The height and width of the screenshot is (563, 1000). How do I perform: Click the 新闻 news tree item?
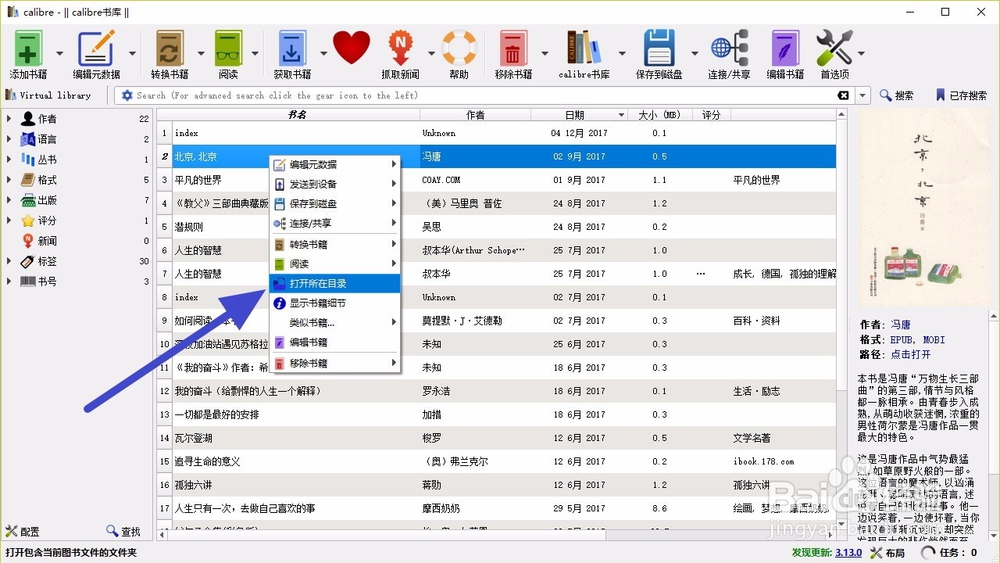tap(47, 240)
